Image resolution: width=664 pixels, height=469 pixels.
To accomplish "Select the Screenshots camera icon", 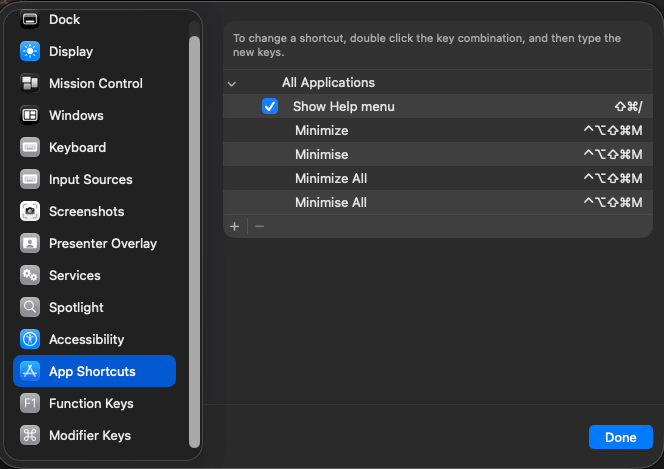I will pos(30,211).
